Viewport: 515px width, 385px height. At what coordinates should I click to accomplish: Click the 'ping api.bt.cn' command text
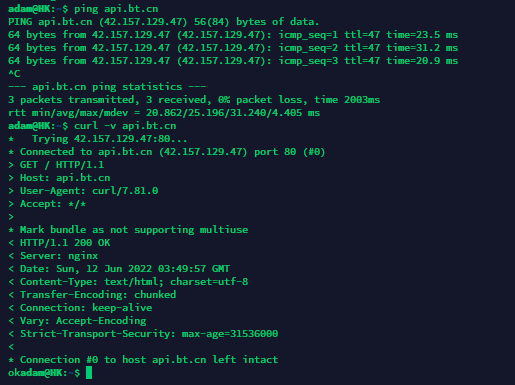tap(116, 9)
